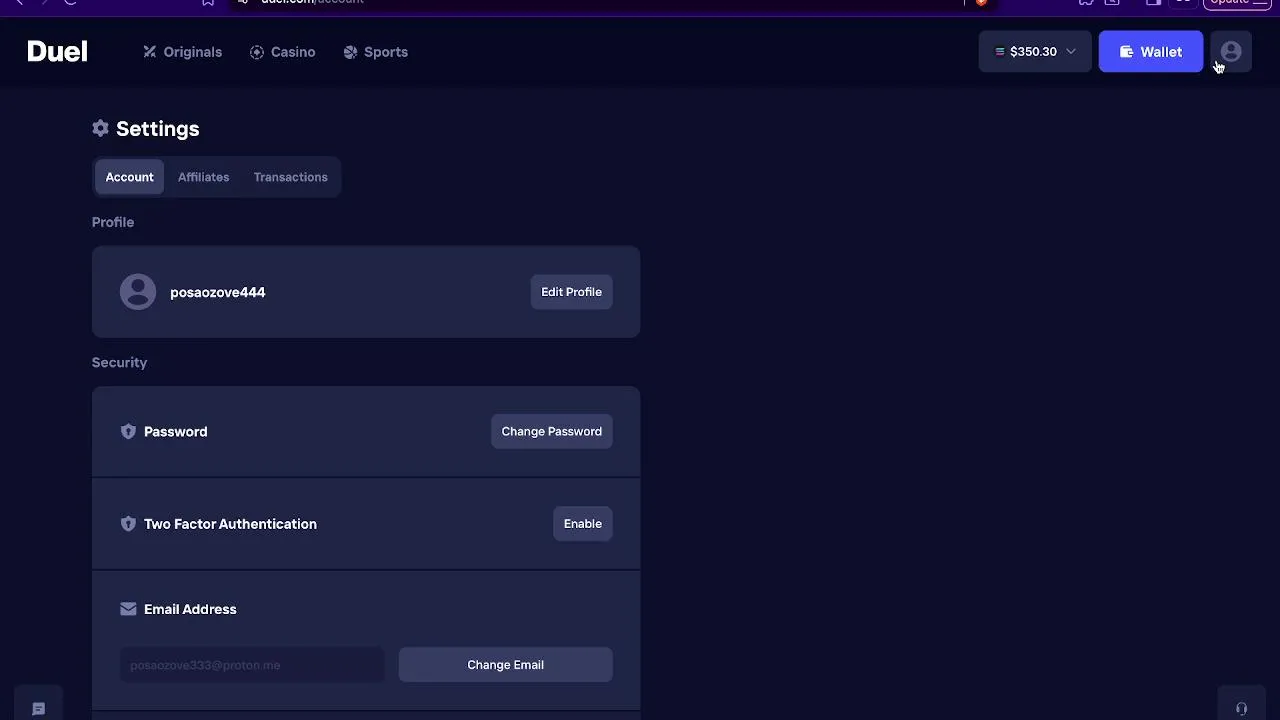This screenshot has width=1280, height=720.
Task: Click the Two Factor Authentication label
Action: 230,524
